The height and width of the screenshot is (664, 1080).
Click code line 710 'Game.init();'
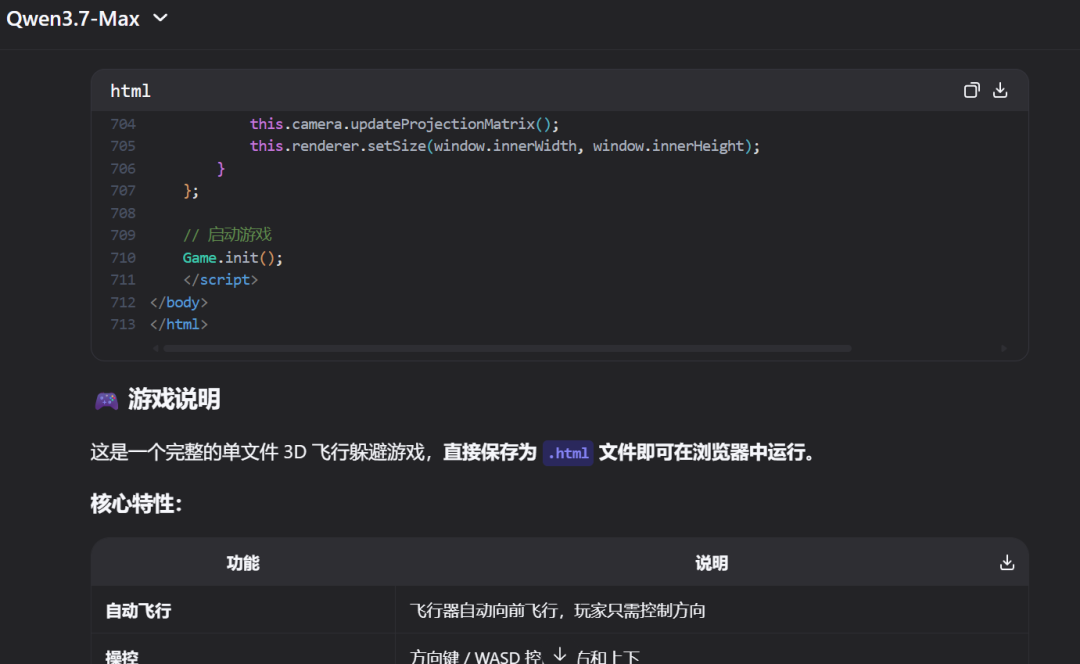point(233,258)
